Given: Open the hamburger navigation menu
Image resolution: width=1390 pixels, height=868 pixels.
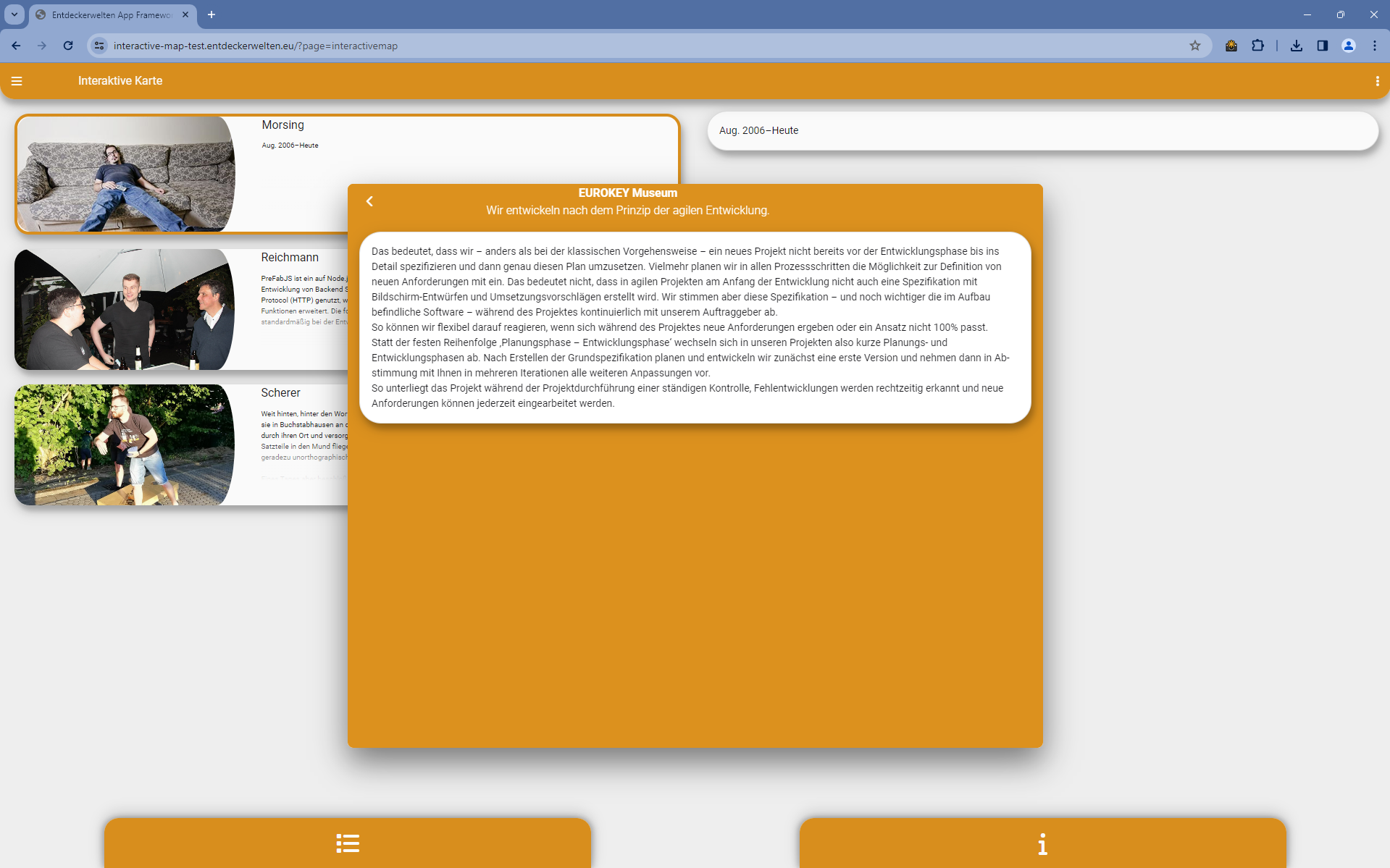Looking at the screenshot, I should pyautogui.click(x=17, y=81).
